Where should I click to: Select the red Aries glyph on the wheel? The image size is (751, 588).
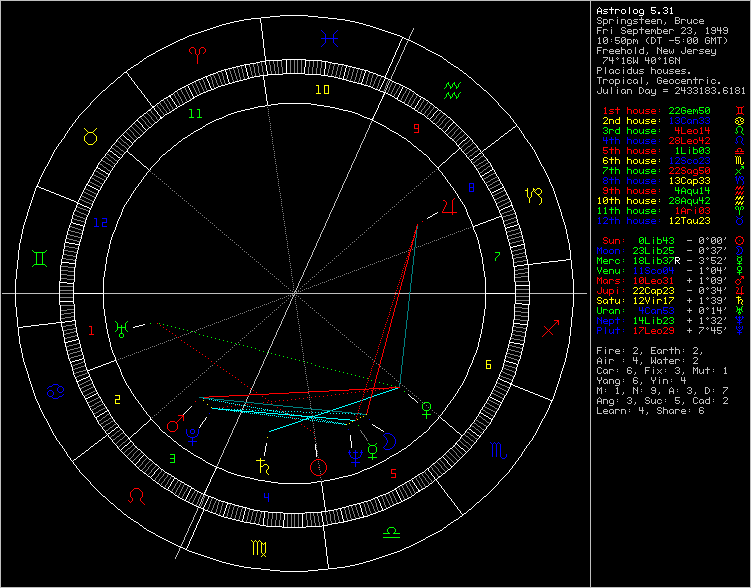pyautogui.click(x=197, y=56)
